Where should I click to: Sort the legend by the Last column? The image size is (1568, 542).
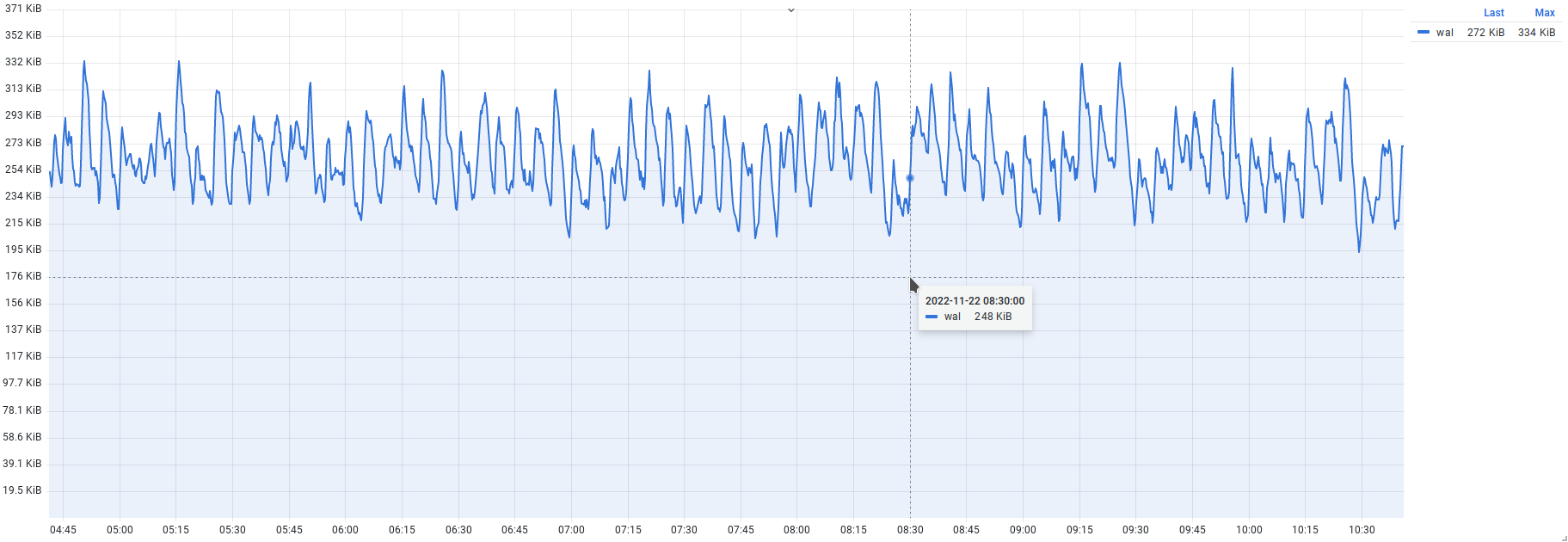1494,13
